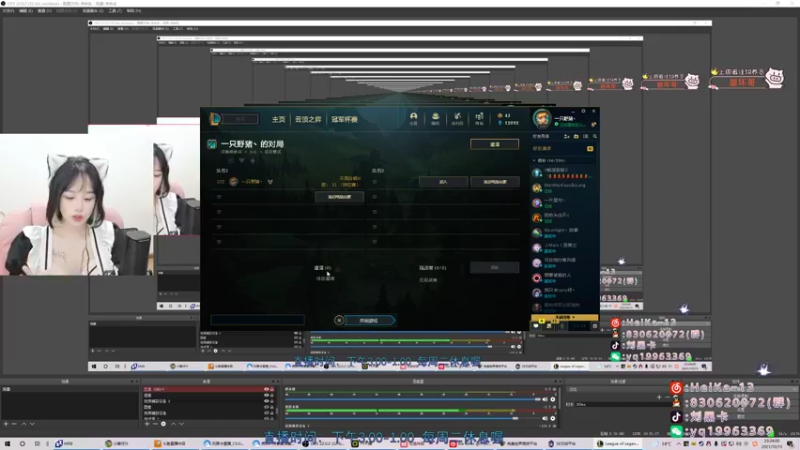
Task: Click the round X cancel icon beside start button
Action: pos(339,320)
